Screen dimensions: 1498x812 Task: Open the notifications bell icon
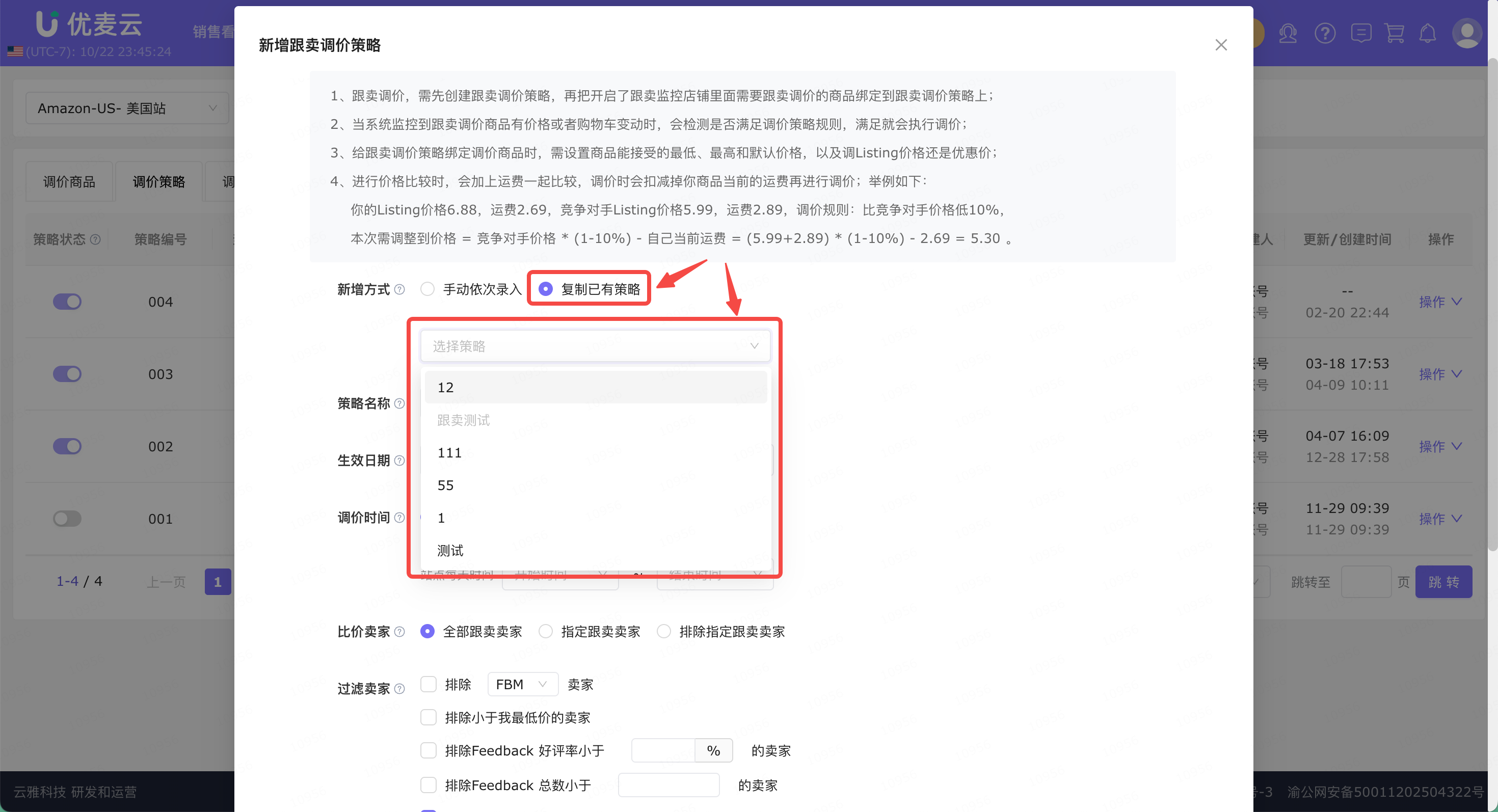click(x=1428, y=33)
